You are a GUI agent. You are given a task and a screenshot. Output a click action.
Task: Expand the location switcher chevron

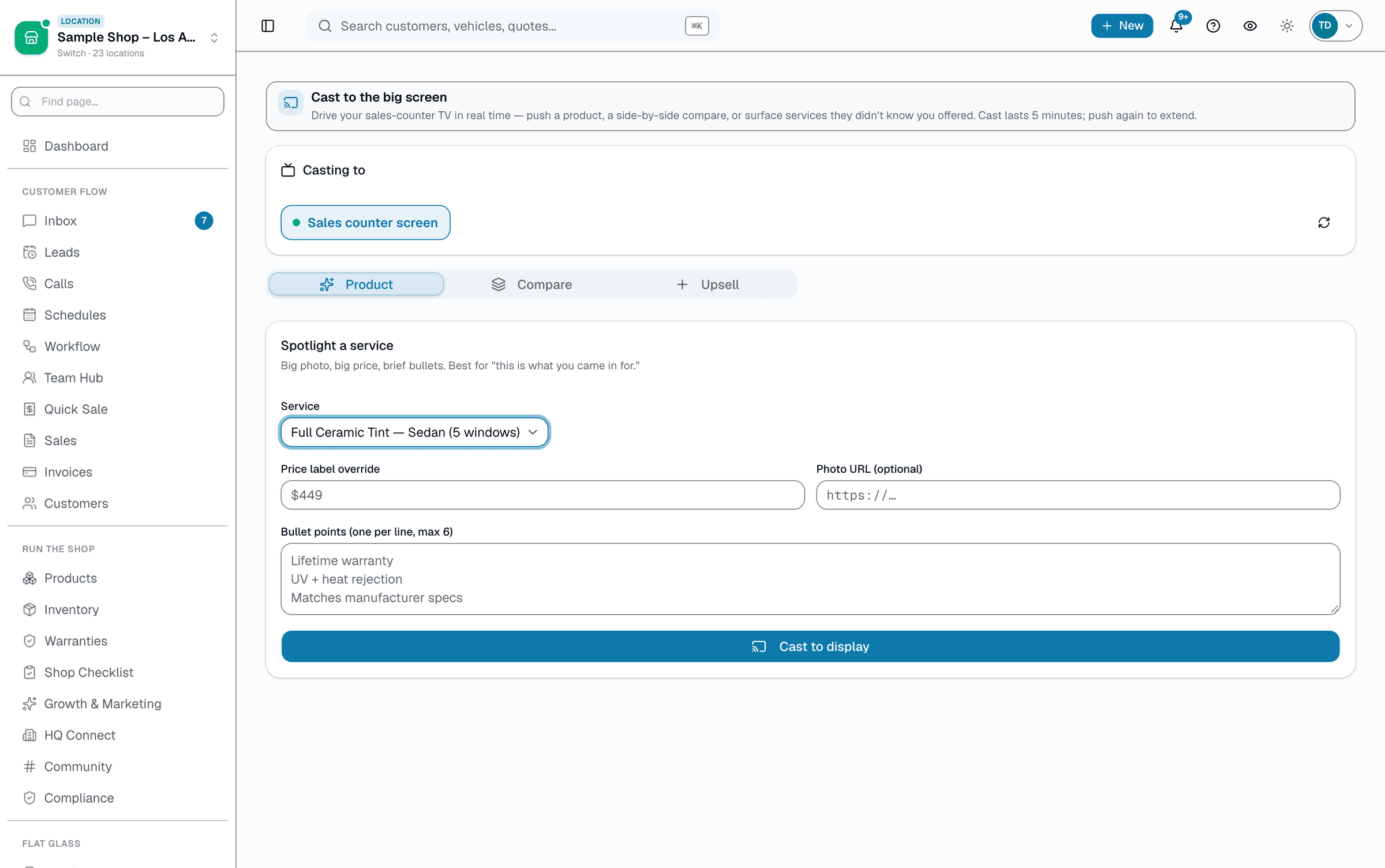click(x=214, y=38)
